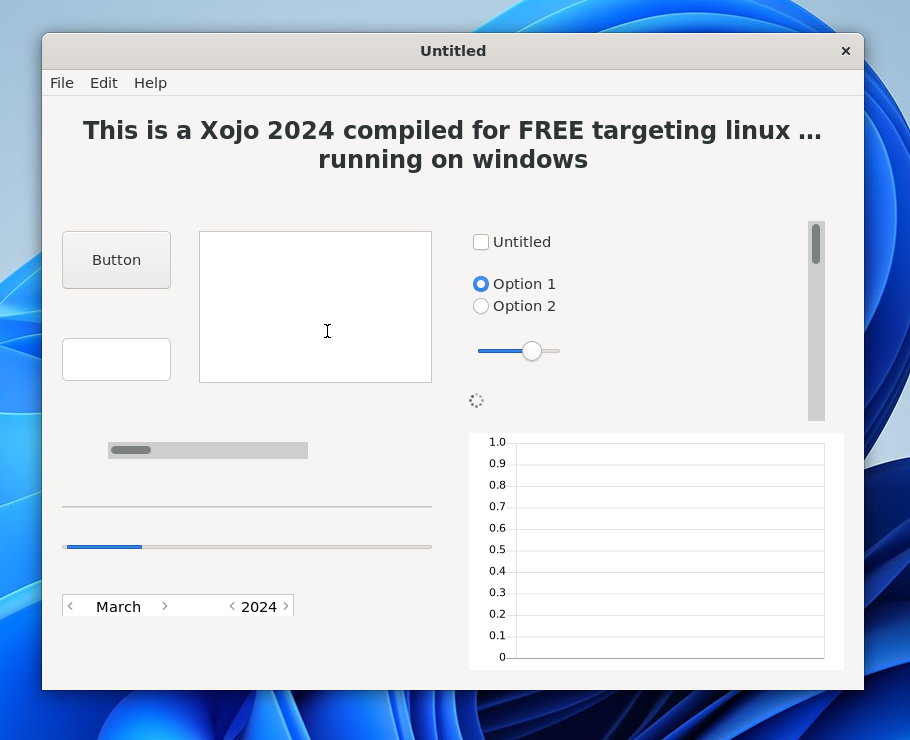Screen dimensions: 910x740
Task: Click inside the small text field
Action: (x=117, y=359)
